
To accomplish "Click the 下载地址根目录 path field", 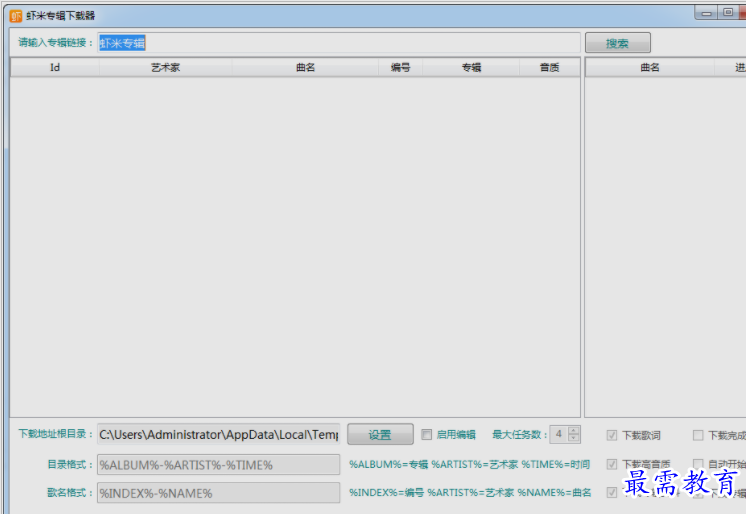I will pos(219,434).
